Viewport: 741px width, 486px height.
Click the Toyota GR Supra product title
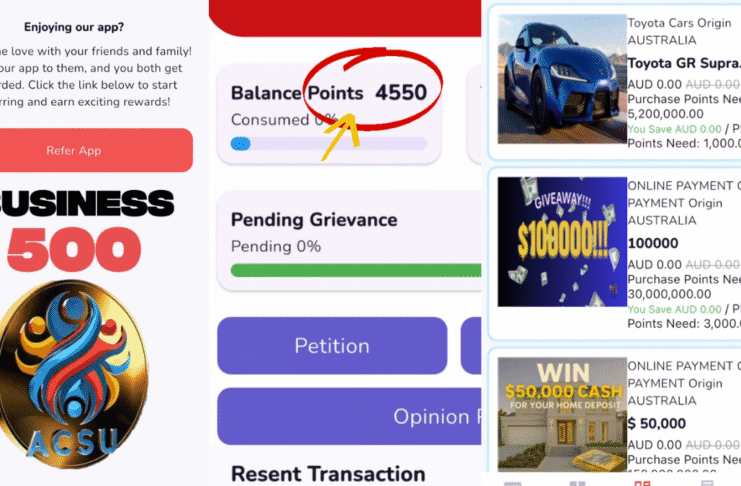(684, 63)
